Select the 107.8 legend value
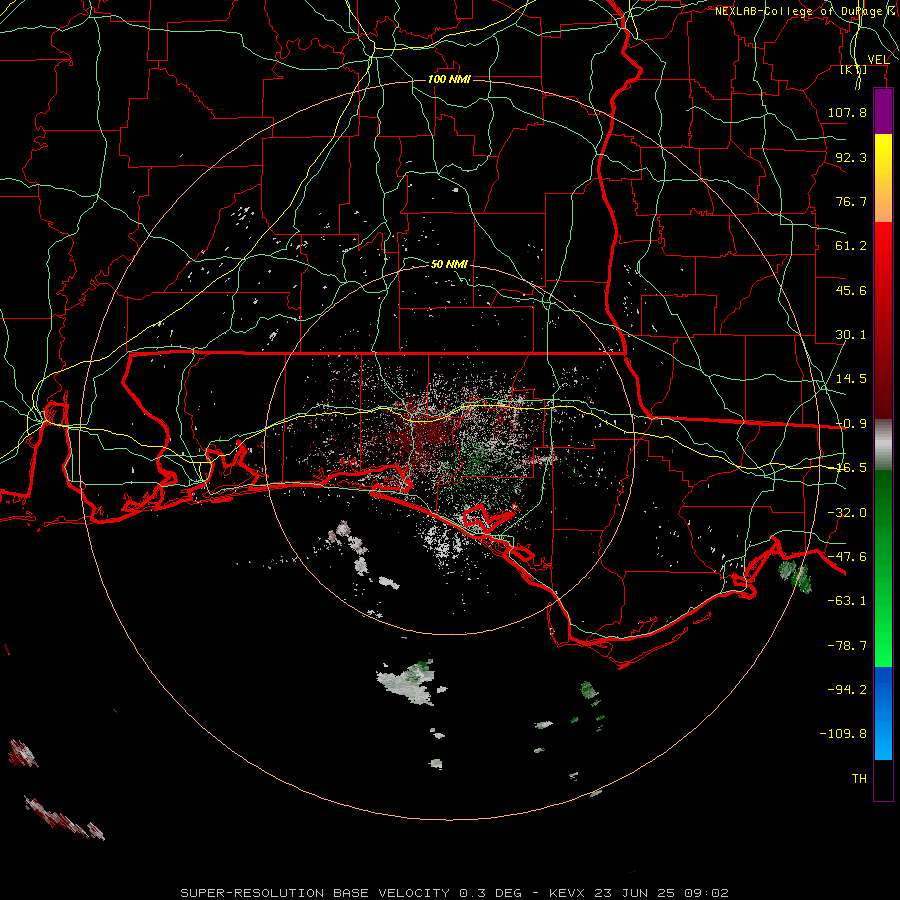 [x=847, y=112]
